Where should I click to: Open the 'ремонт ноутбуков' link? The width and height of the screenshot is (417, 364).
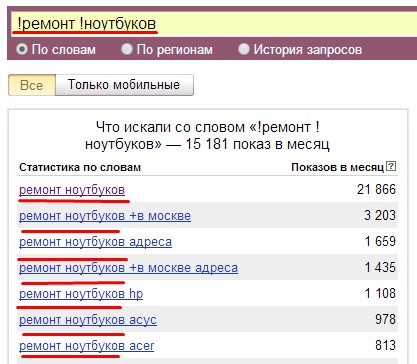pos(72,190)
